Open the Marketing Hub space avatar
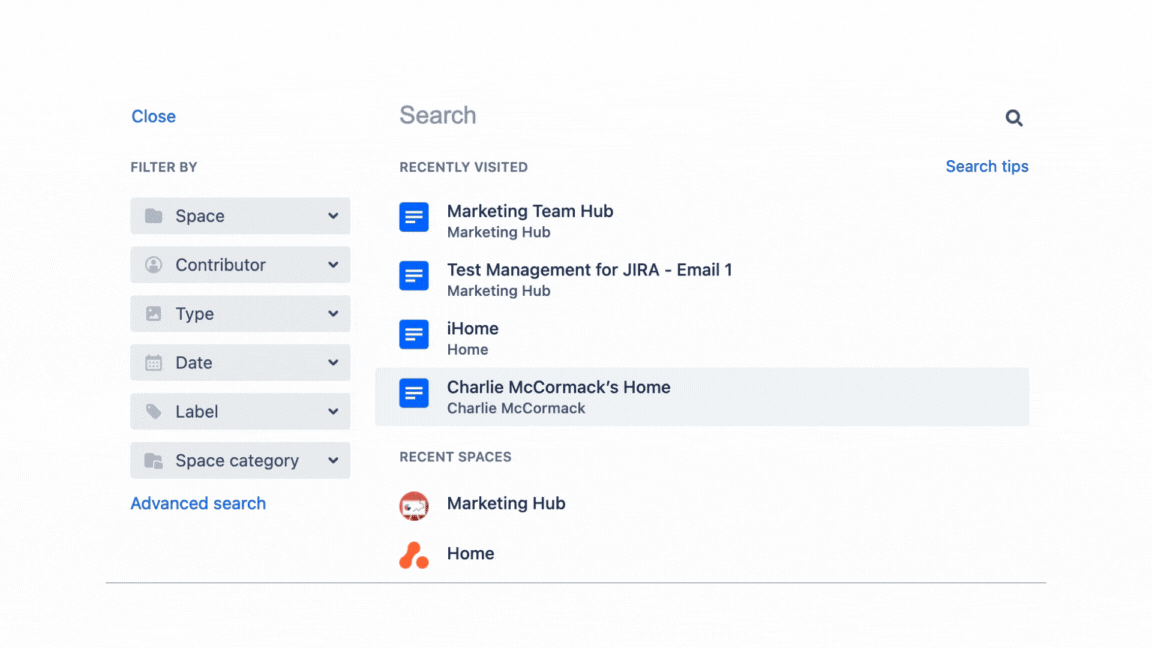 click(x=414, y=505)
